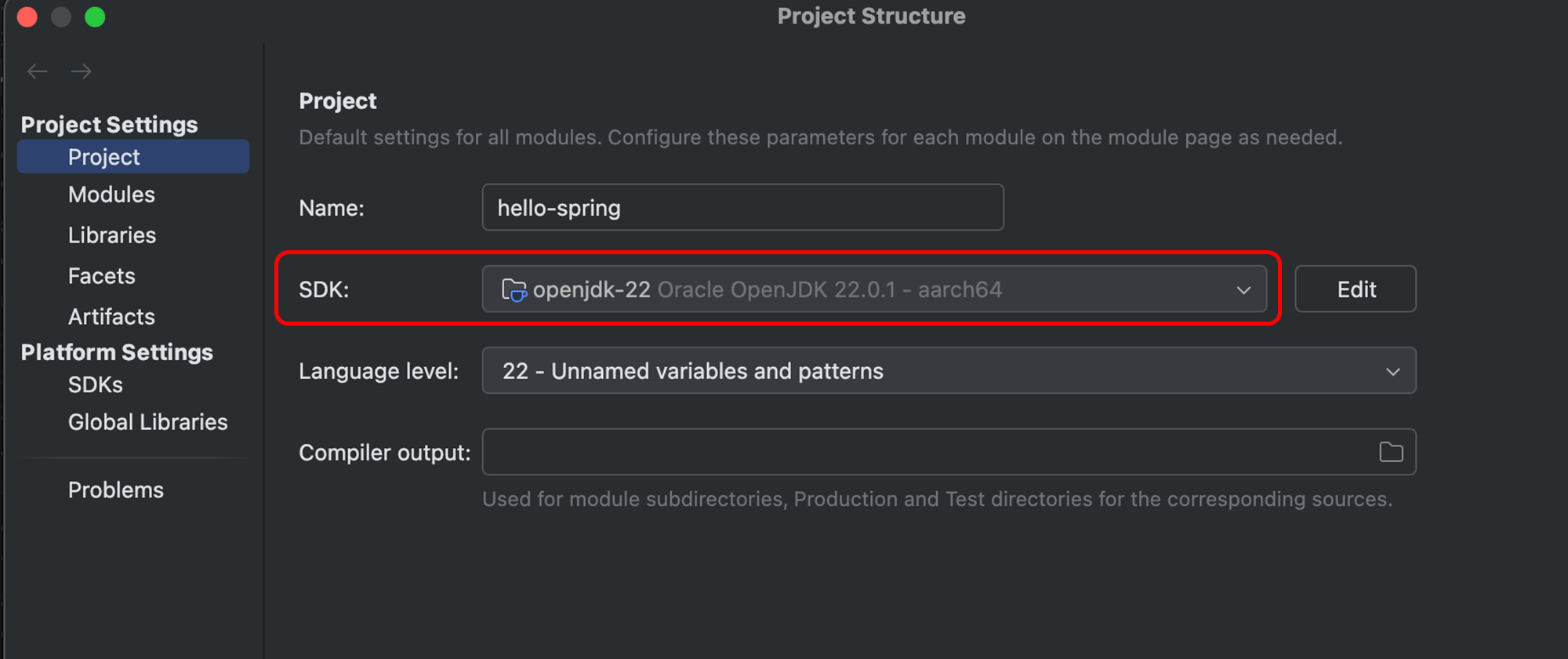Show SDKs under Platform Settings
1568x659 pixels.
(96, 385)
